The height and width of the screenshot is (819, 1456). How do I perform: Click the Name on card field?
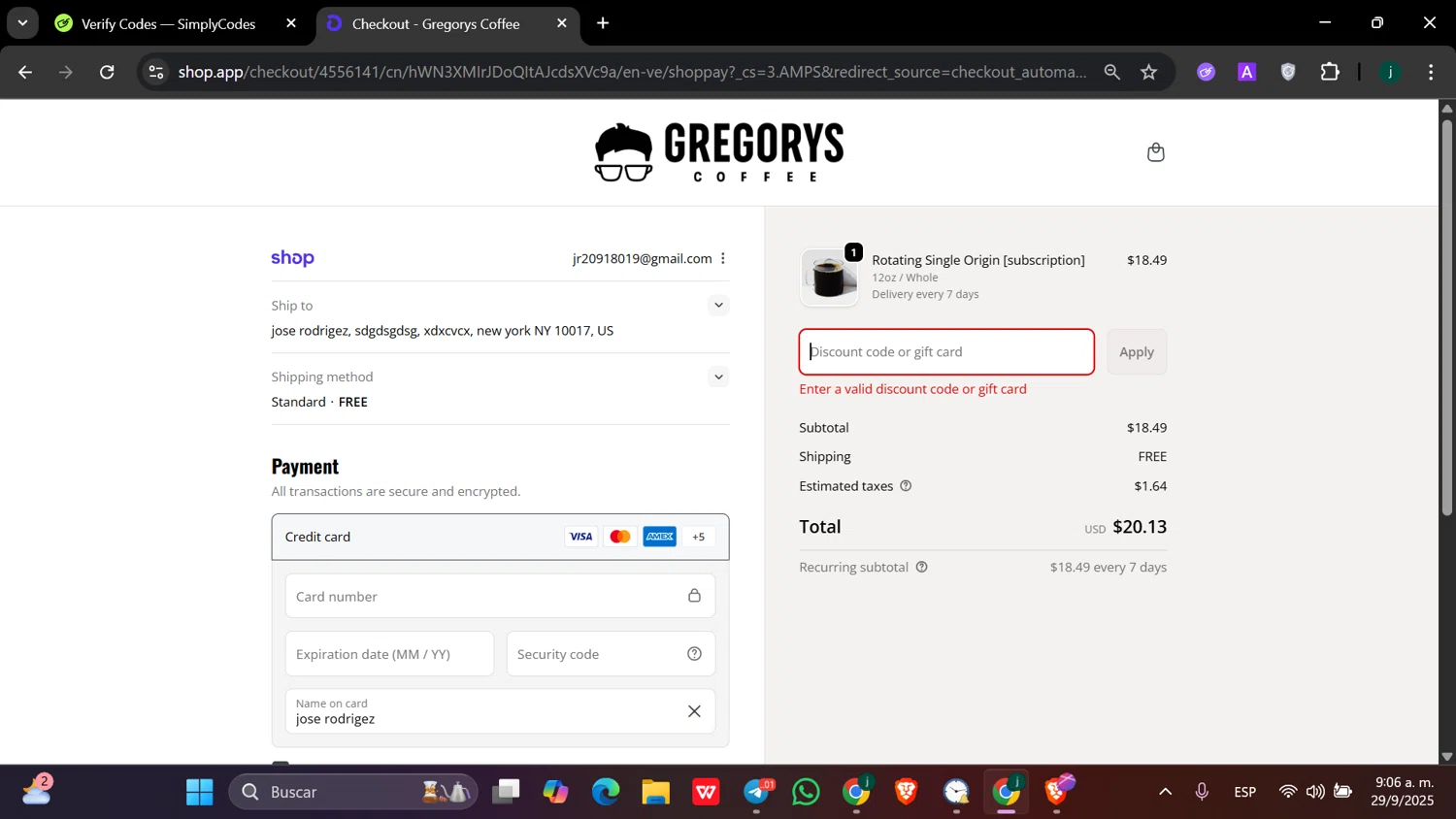(x=500, y=711)
